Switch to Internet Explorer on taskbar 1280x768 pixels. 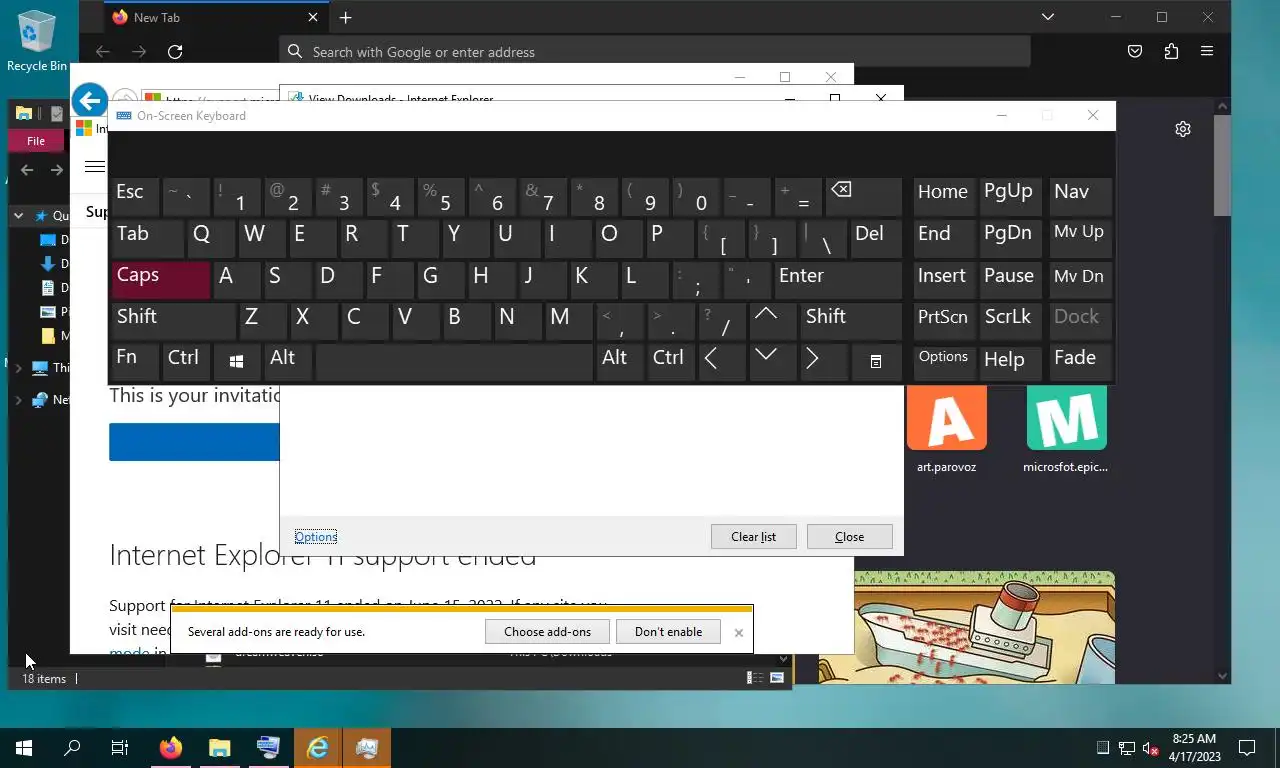[317, 747]
